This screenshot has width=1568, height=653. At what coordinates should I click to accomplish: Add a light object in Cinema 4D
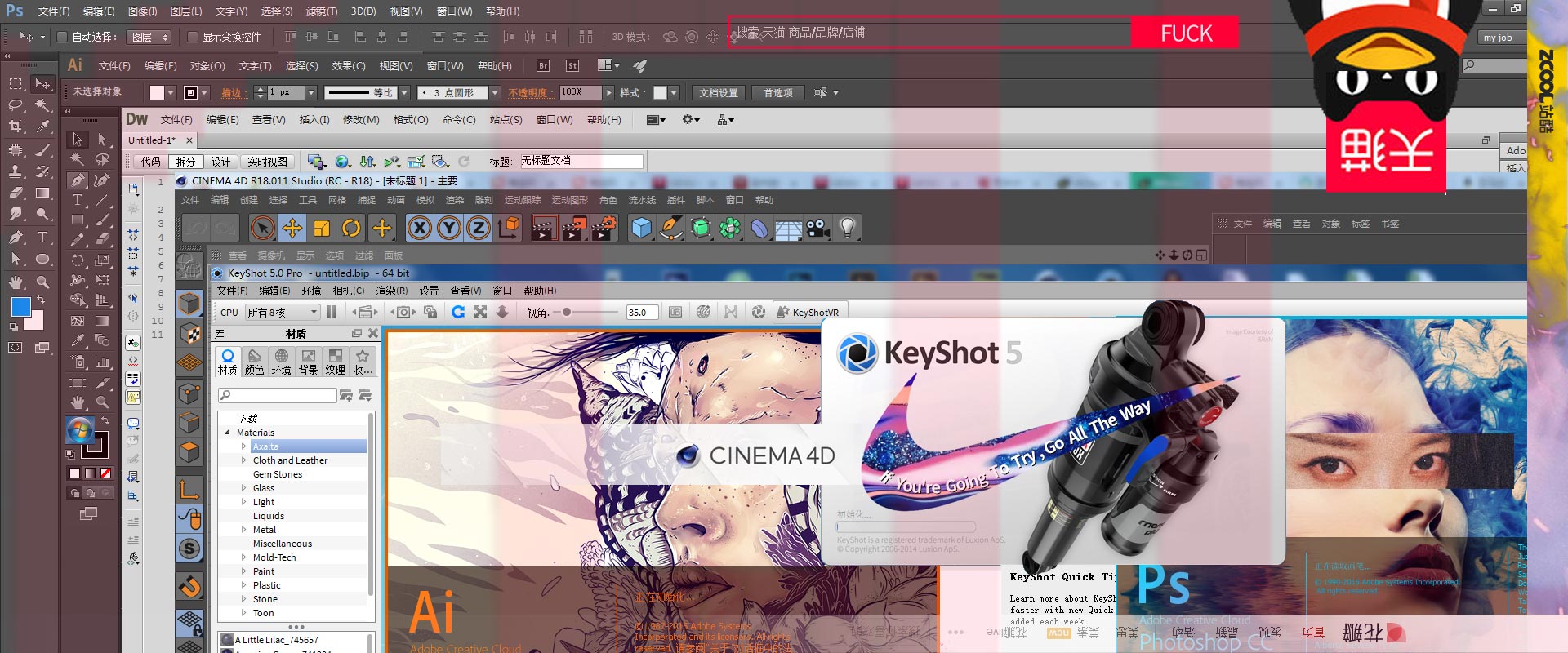pyautogui.click(x=848, y=228)
